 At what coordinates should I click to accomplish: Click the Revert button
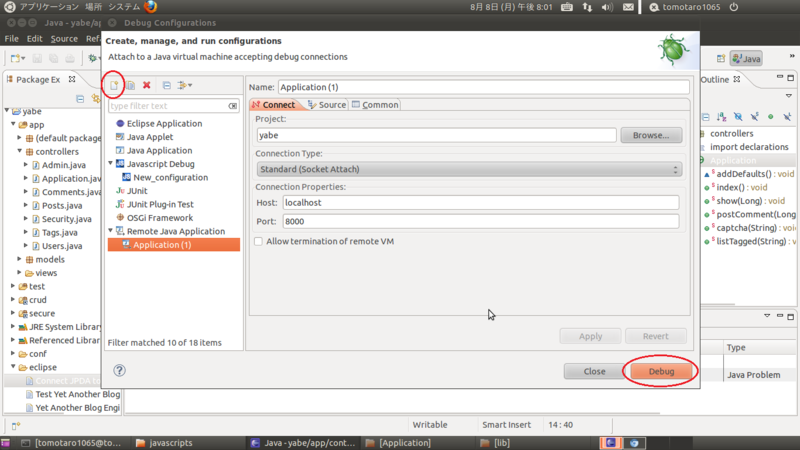(x=656, y=336)
